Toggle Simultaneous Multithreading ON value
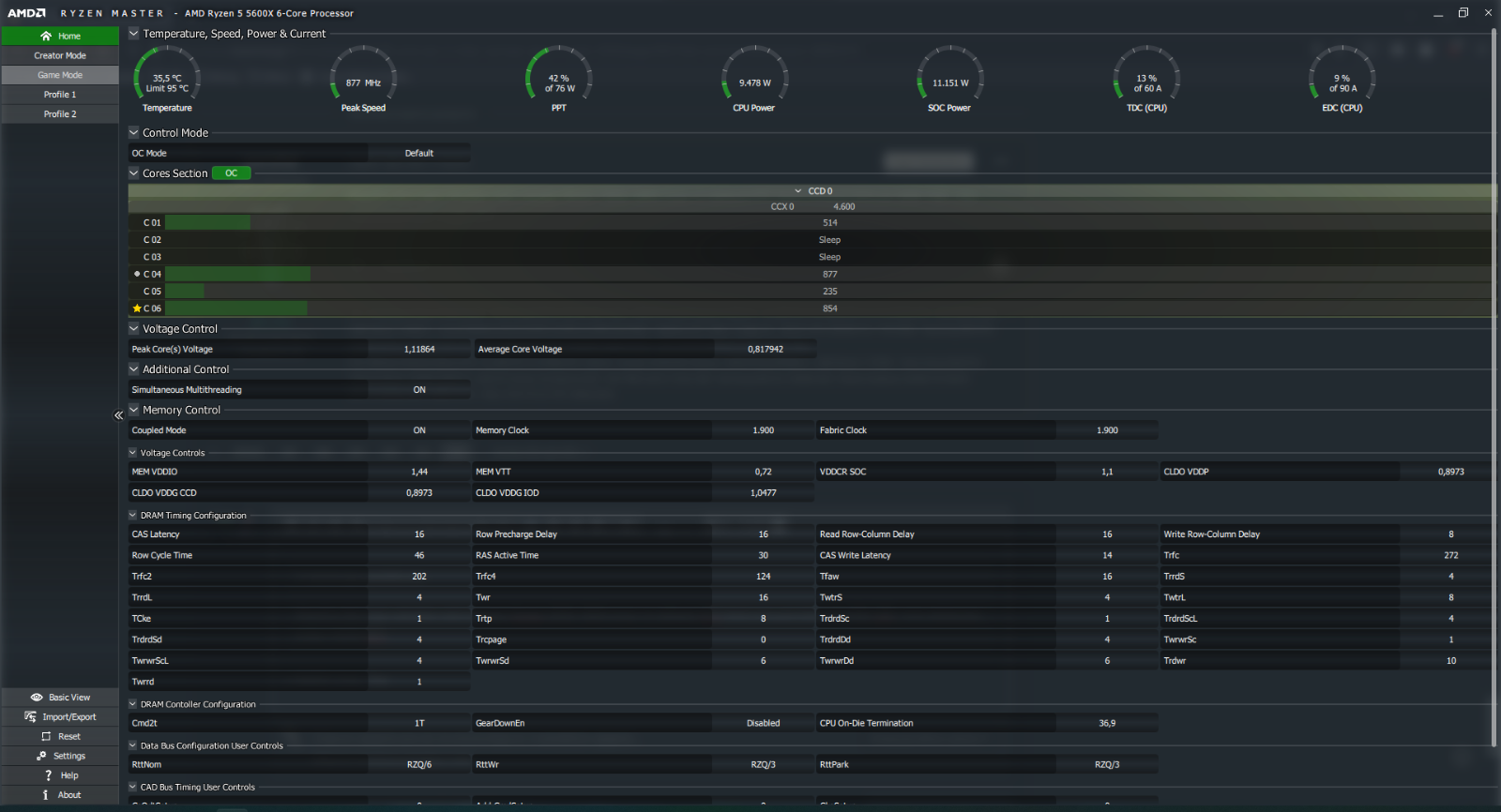This screenshot has height=812, width=1501. click(419, 390)
